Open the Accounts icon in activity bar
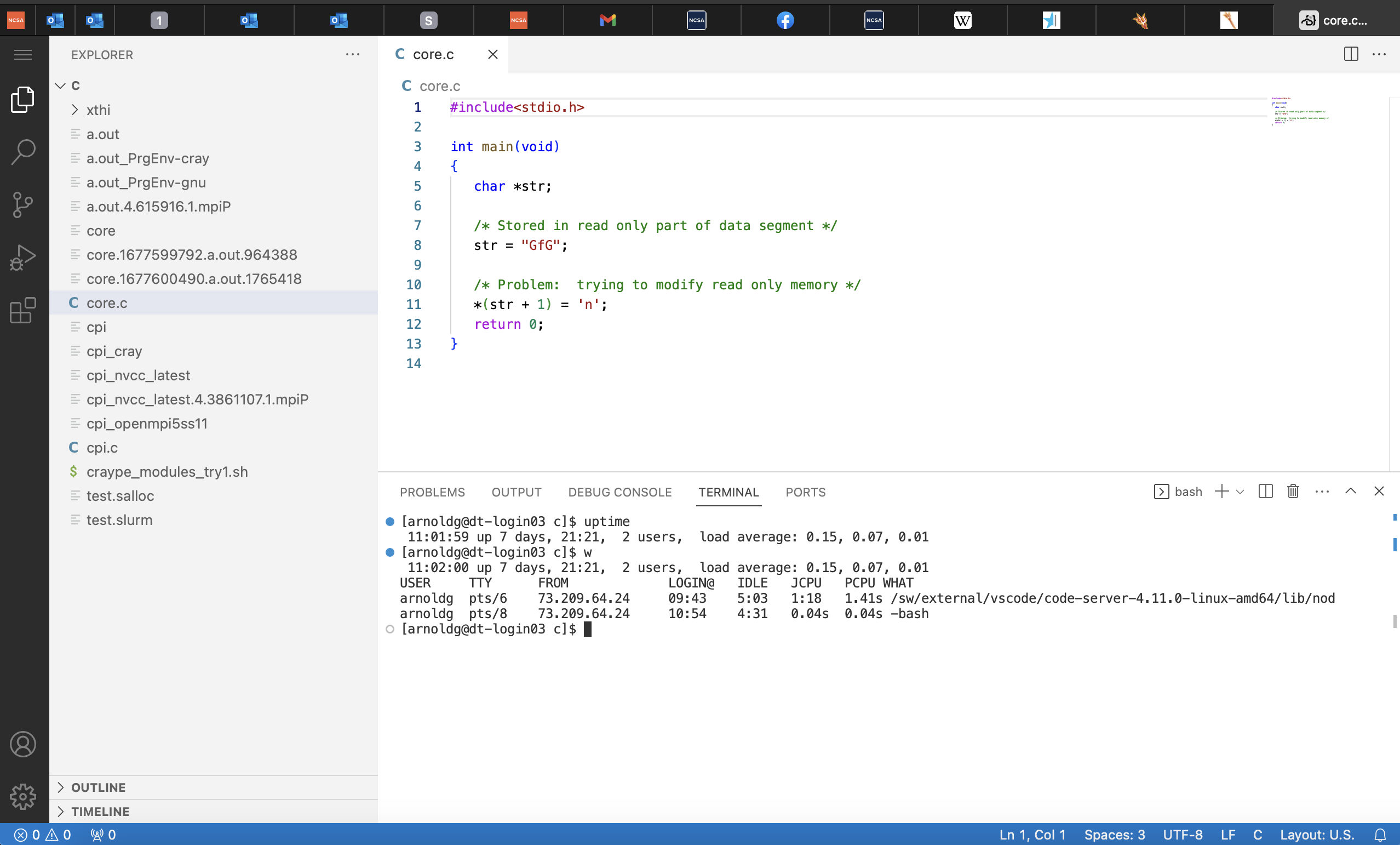Viewport: 1400px width, 845px height. tap(22, 744)
